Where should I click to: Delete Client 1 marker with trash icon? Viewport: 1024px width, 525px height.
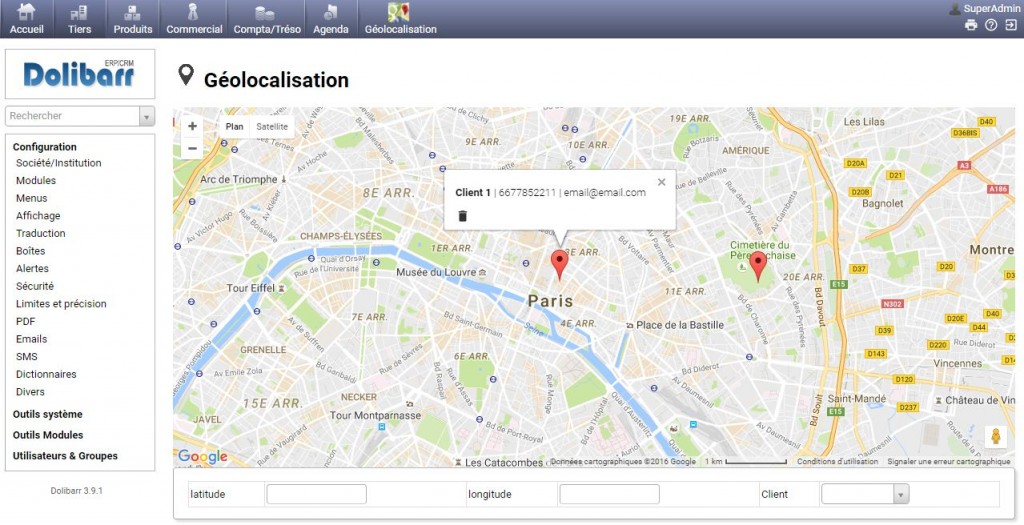[462, 215]
